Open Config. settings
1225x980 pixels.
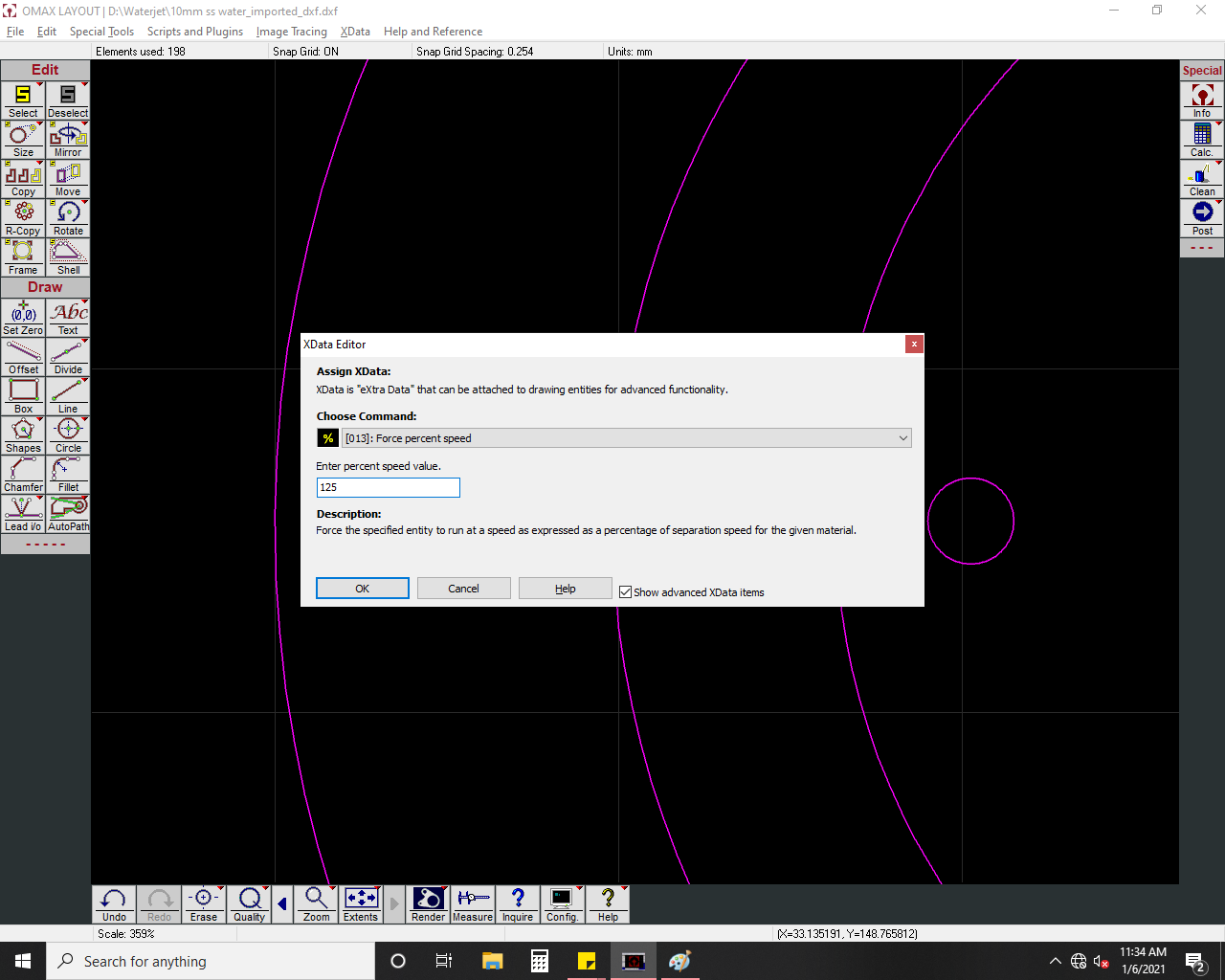563,904
